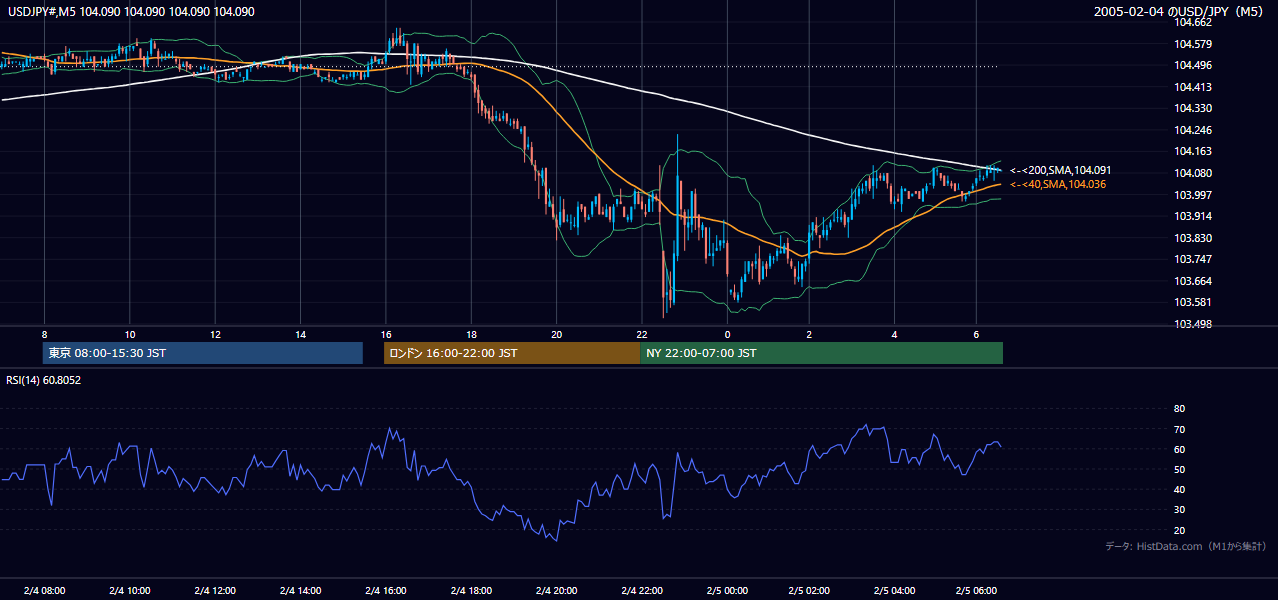Click price axis label 104.413

1193,87
